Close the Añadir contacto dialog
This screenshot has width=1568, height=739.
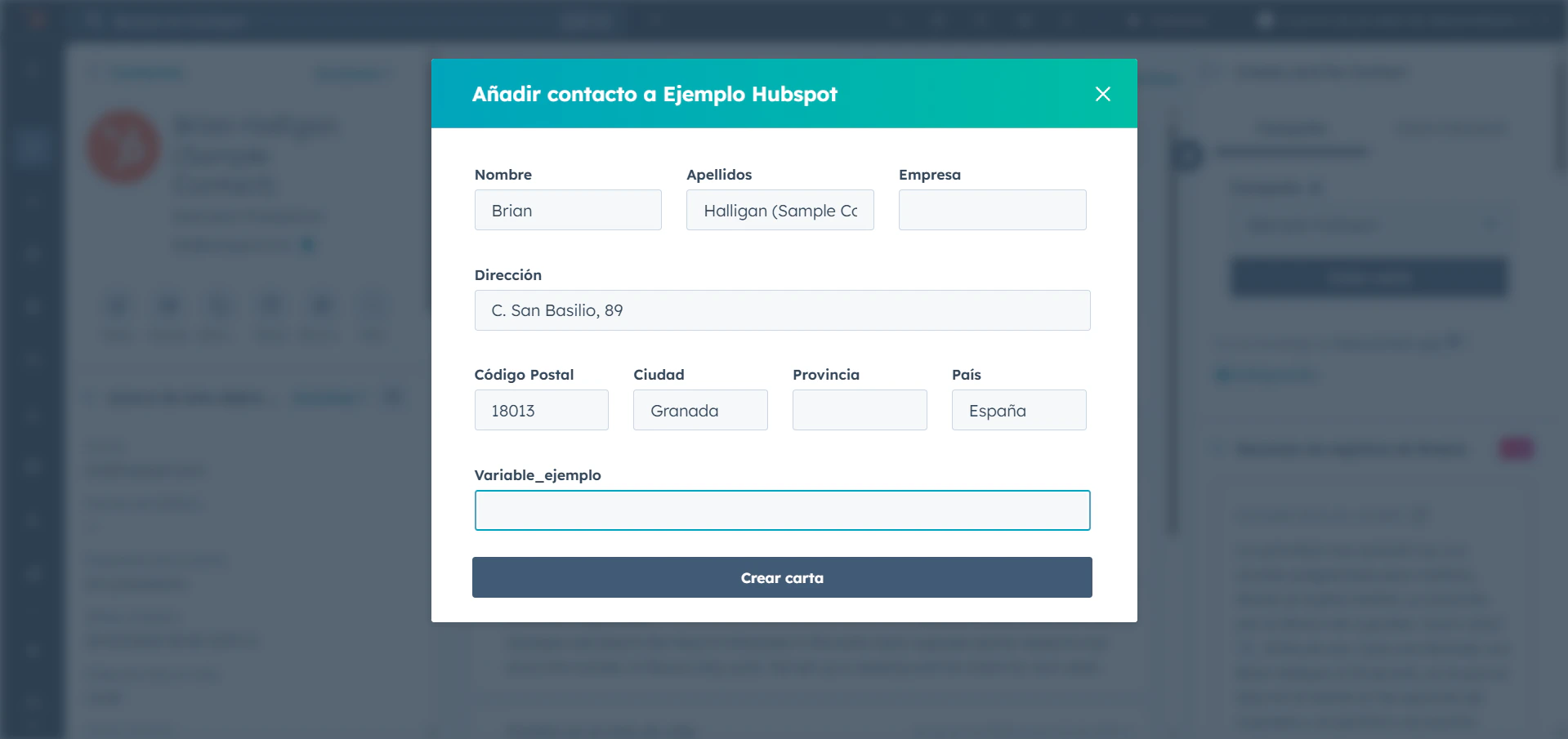click(x=1102, y=94)
